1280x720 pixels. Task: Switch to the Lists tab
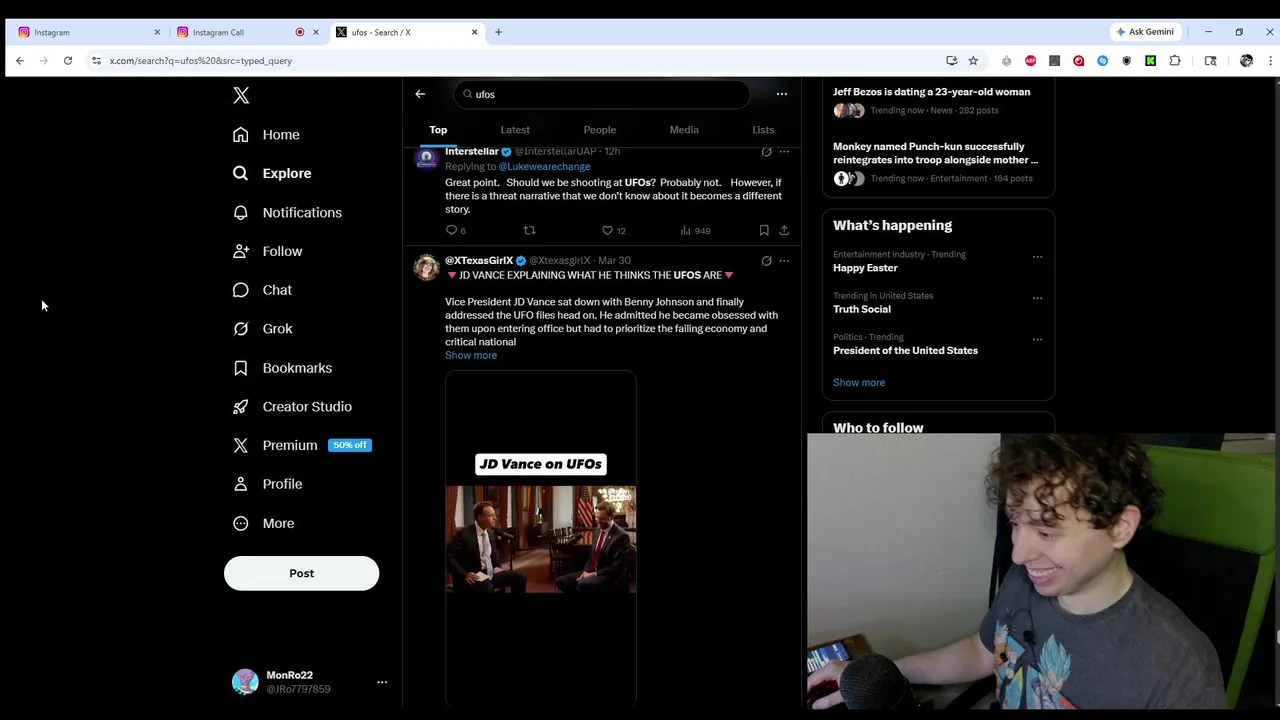pos(763,130)
